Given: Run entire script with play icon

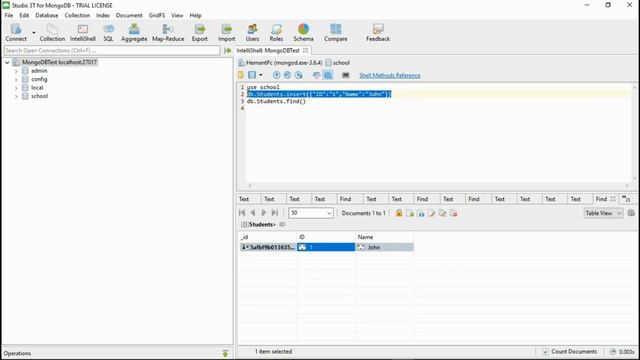Looking at the screenshot, I should (x=276, y=75).
